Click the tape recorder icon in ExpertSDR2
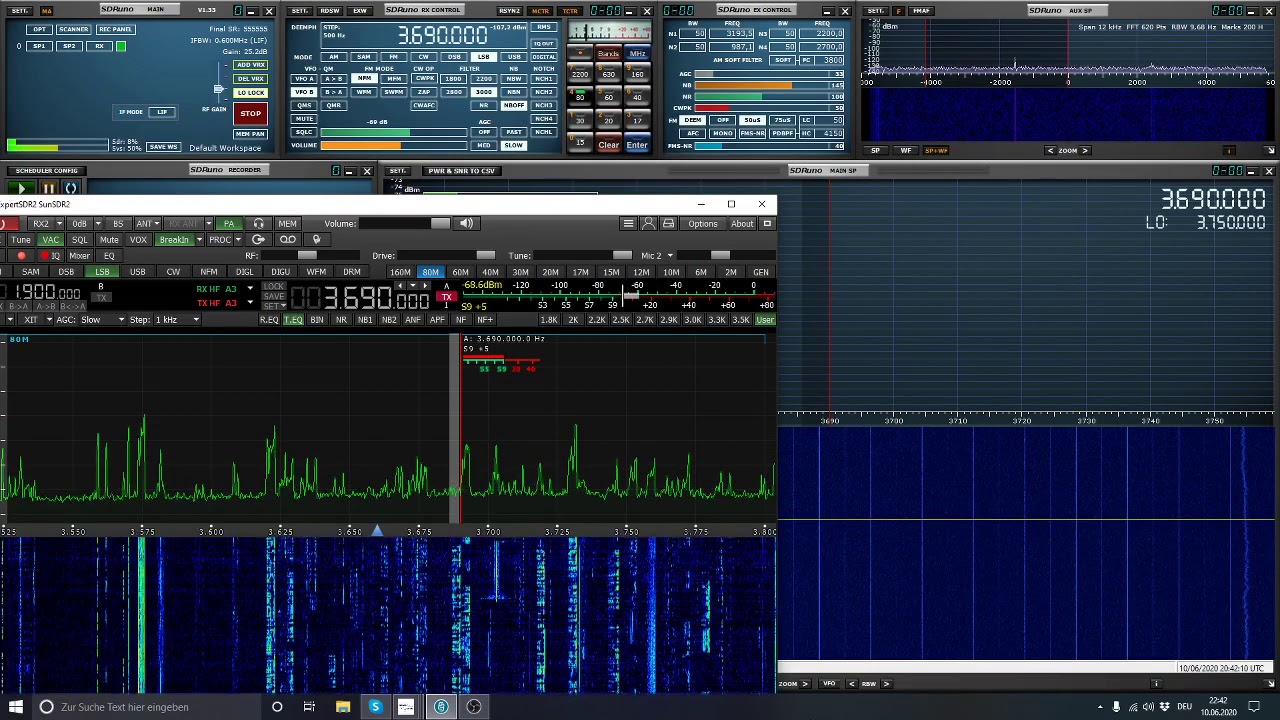Screen dimensions: 1280x720 (x=287, y=240)
